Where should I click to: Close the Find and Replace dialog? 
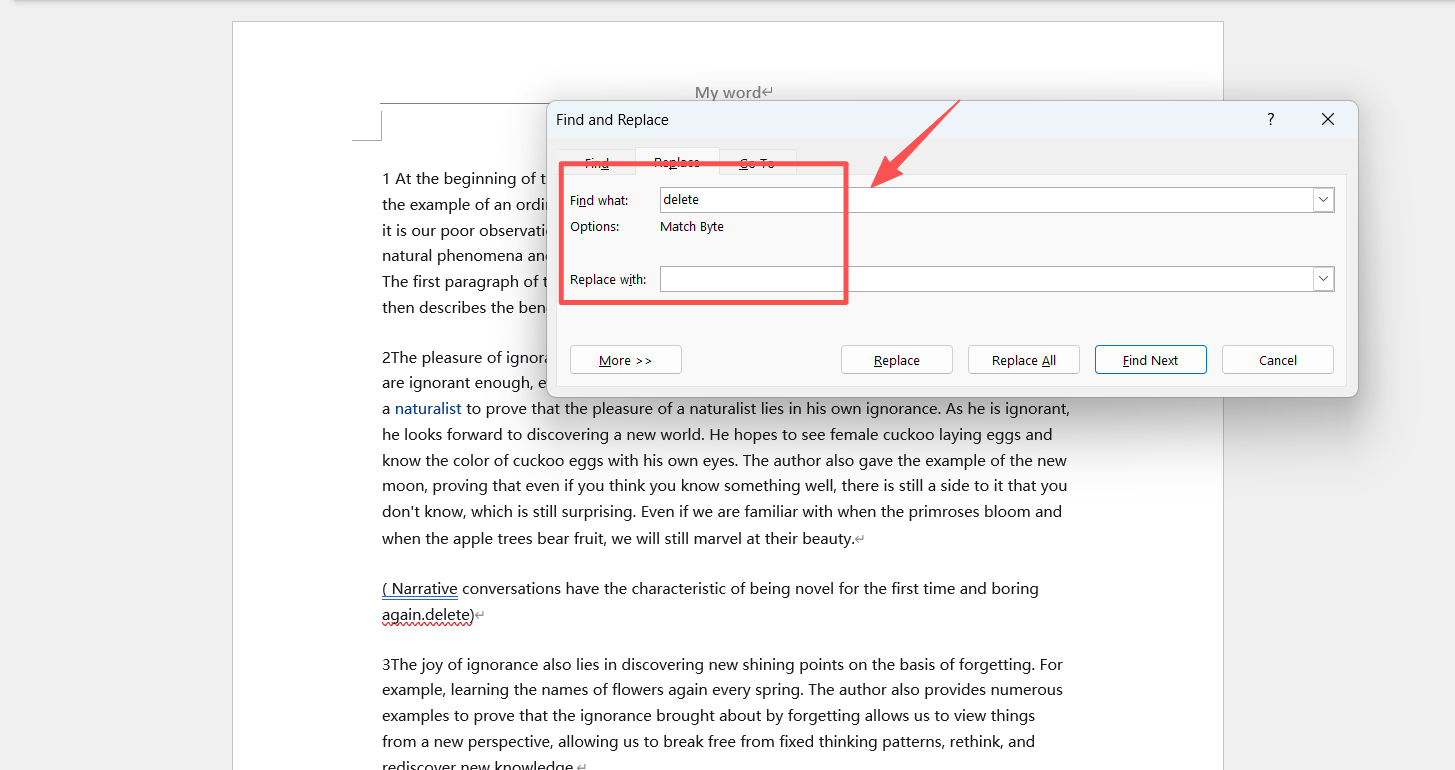coord(1327,119)
